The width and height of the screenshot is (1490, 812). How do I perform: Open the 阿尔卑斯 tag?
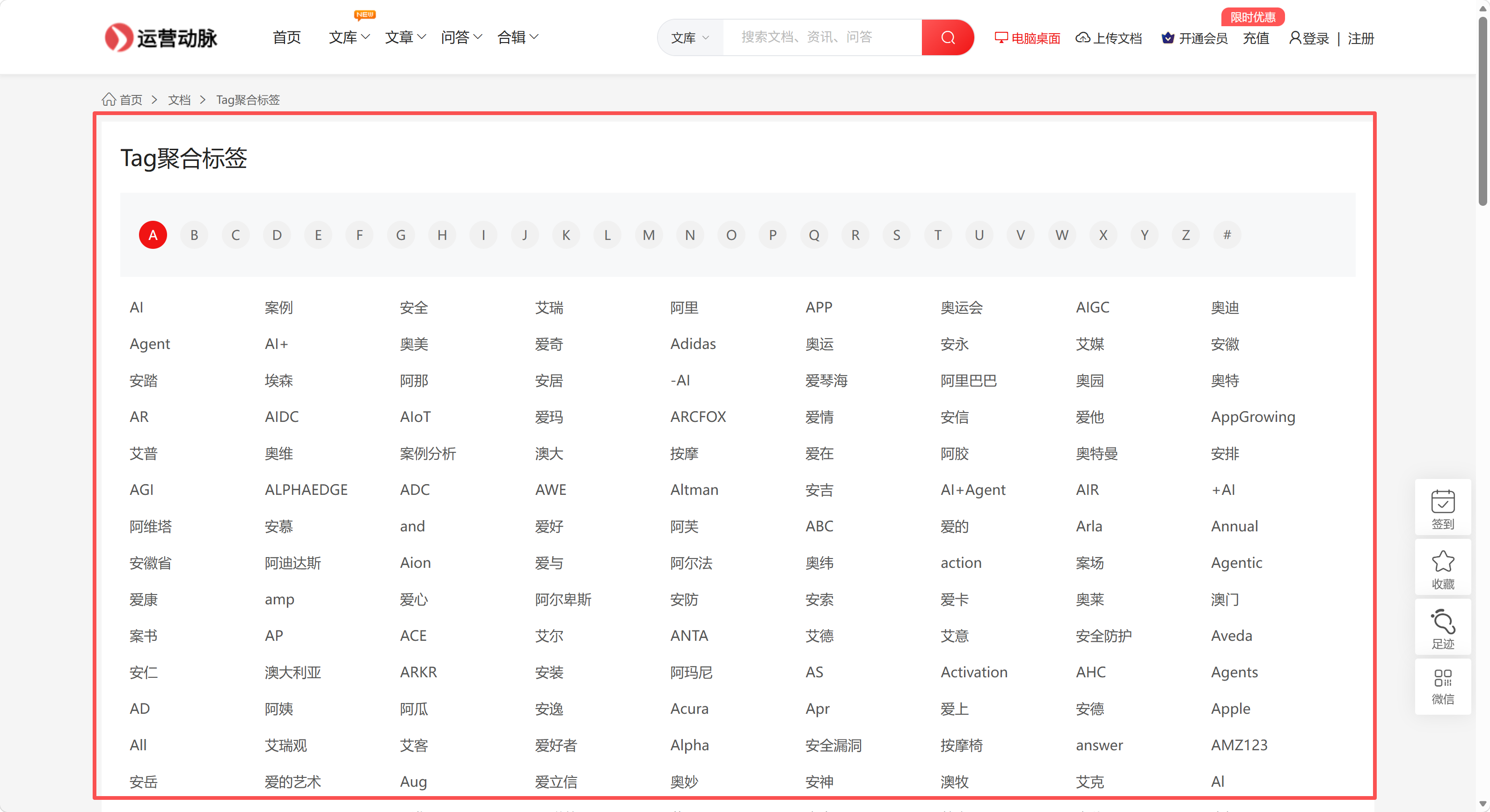point(563,599)
